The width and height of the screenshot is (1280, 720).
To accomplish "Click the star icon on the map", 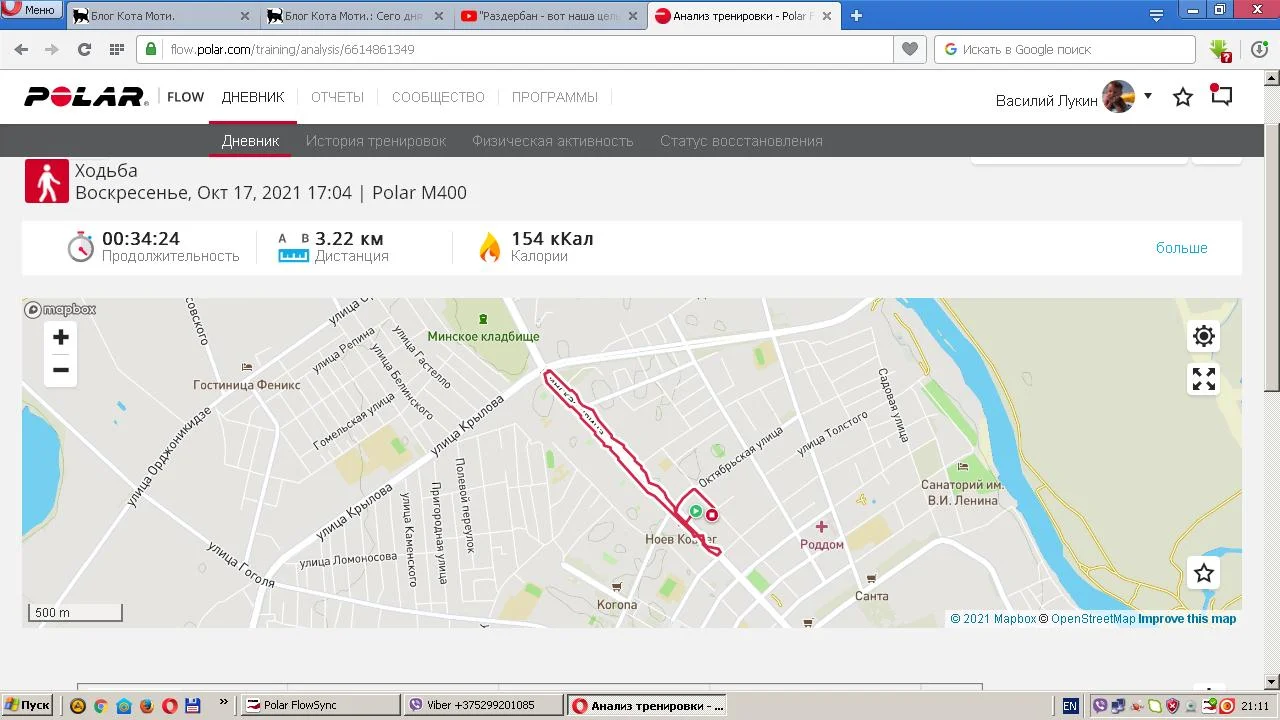I will [1204, 573].
